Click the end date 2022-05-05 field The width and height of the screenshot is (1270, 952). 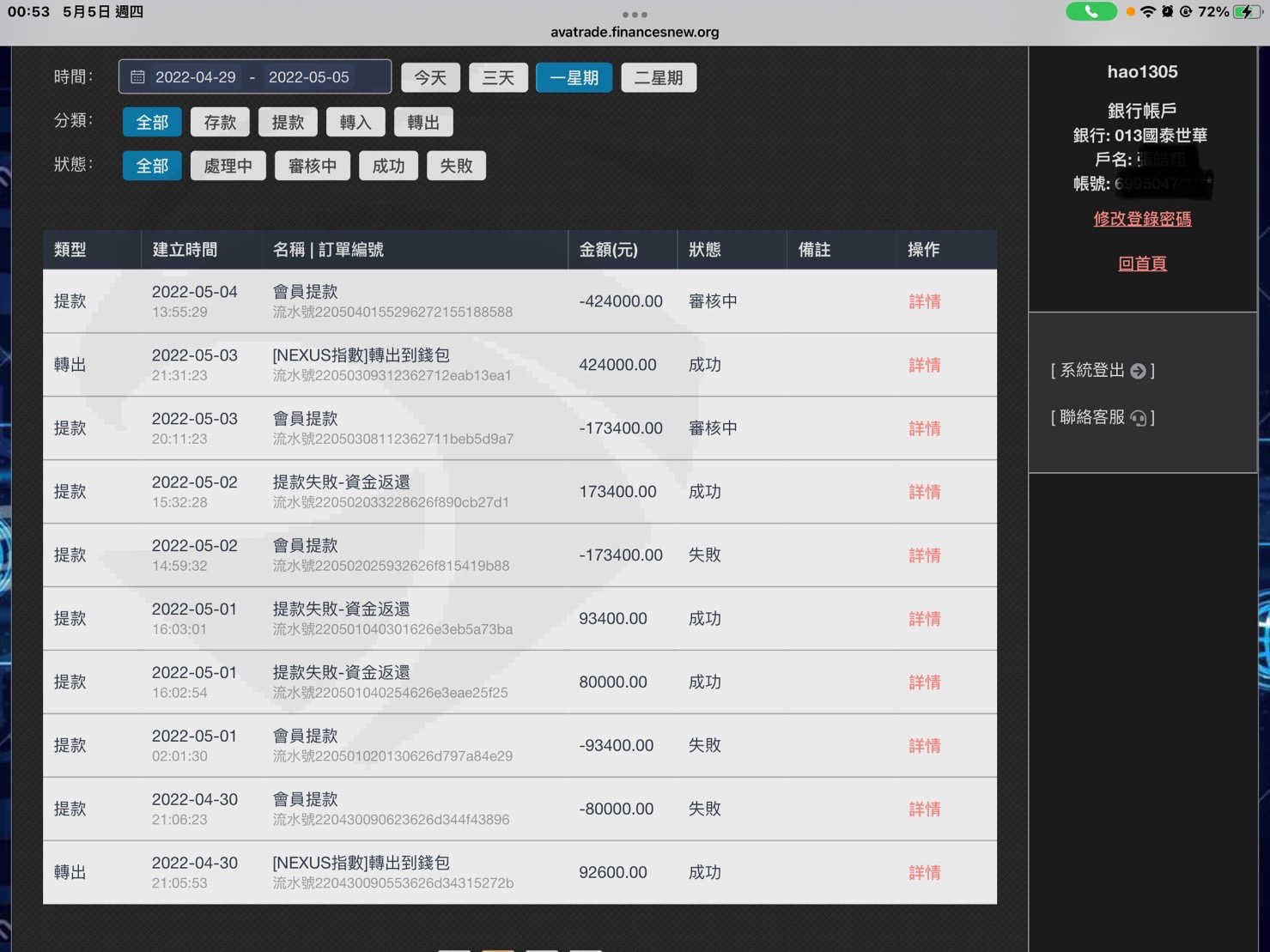pyautogui.click(x=309, y=77)
